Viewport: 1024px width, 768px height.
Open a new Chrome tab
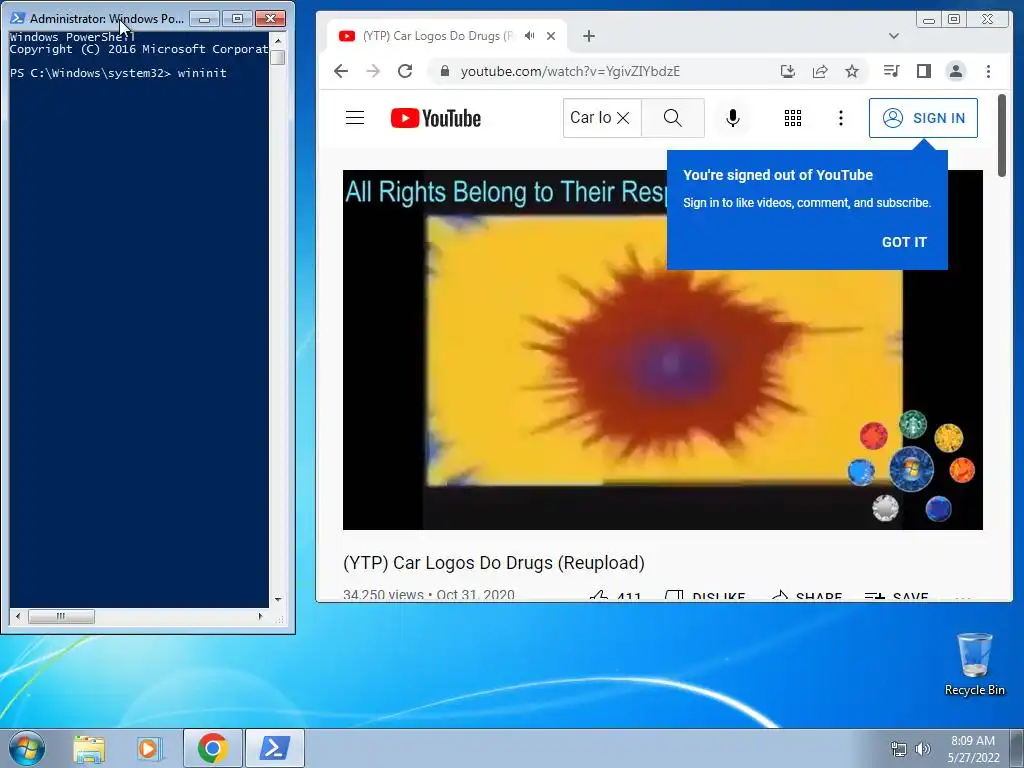click(588, 36)
